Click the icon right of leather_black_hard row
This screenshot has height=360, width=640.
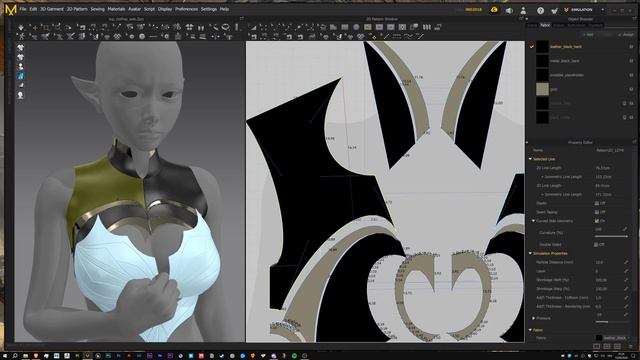pyautogui.click(x=631, y=47)
